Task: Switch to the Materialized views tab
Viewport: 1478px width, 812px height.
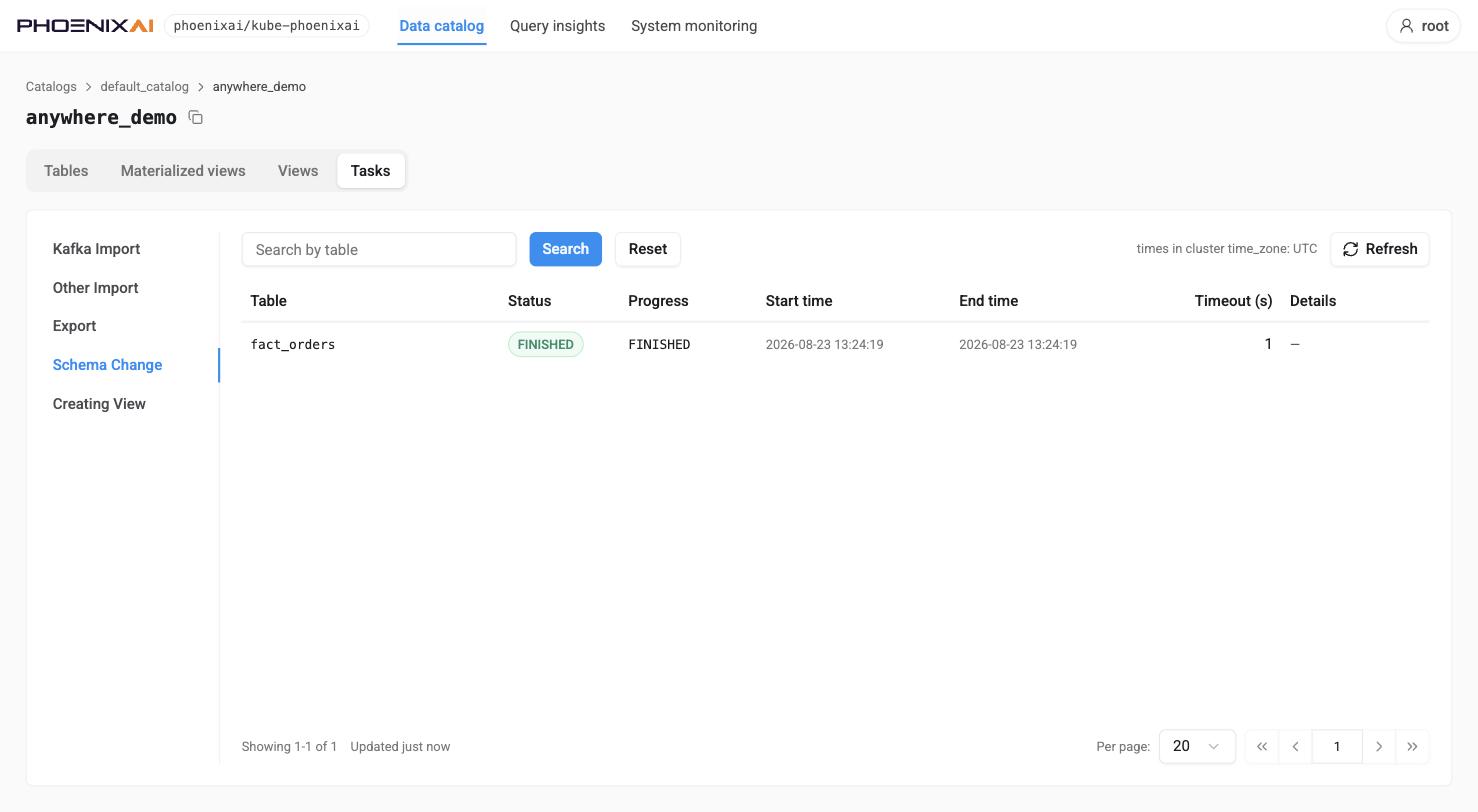Action: (x=183, y=171)
